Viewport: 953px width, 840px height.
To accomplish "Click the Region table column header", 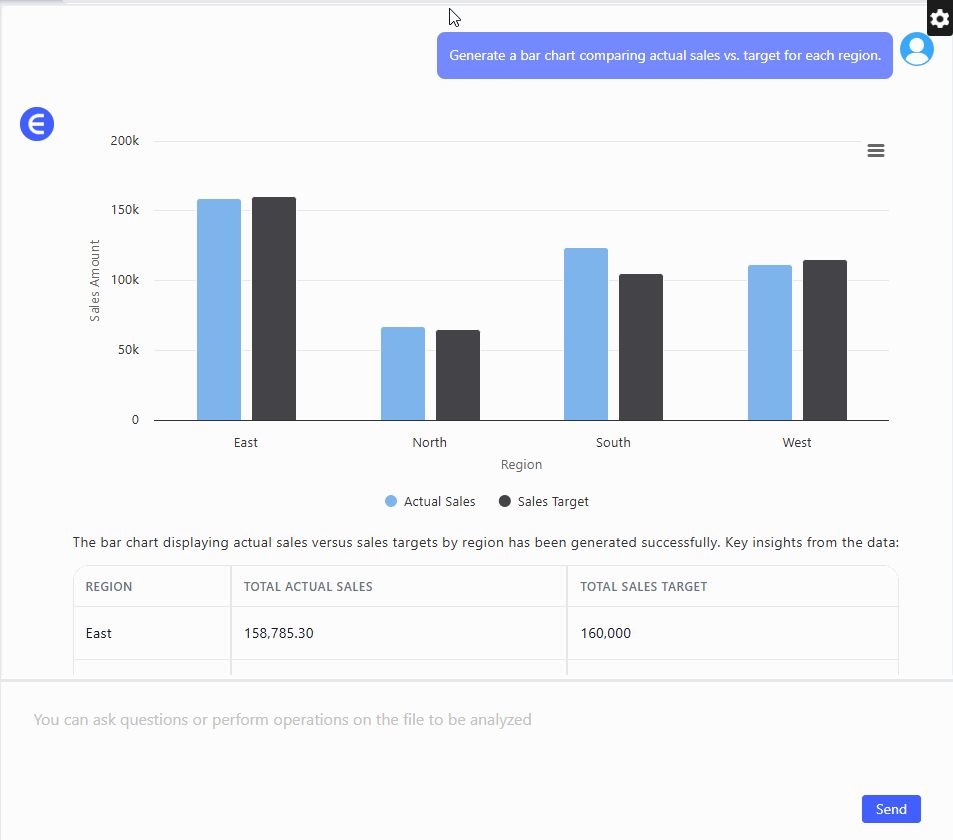I will tap(109, 587).
